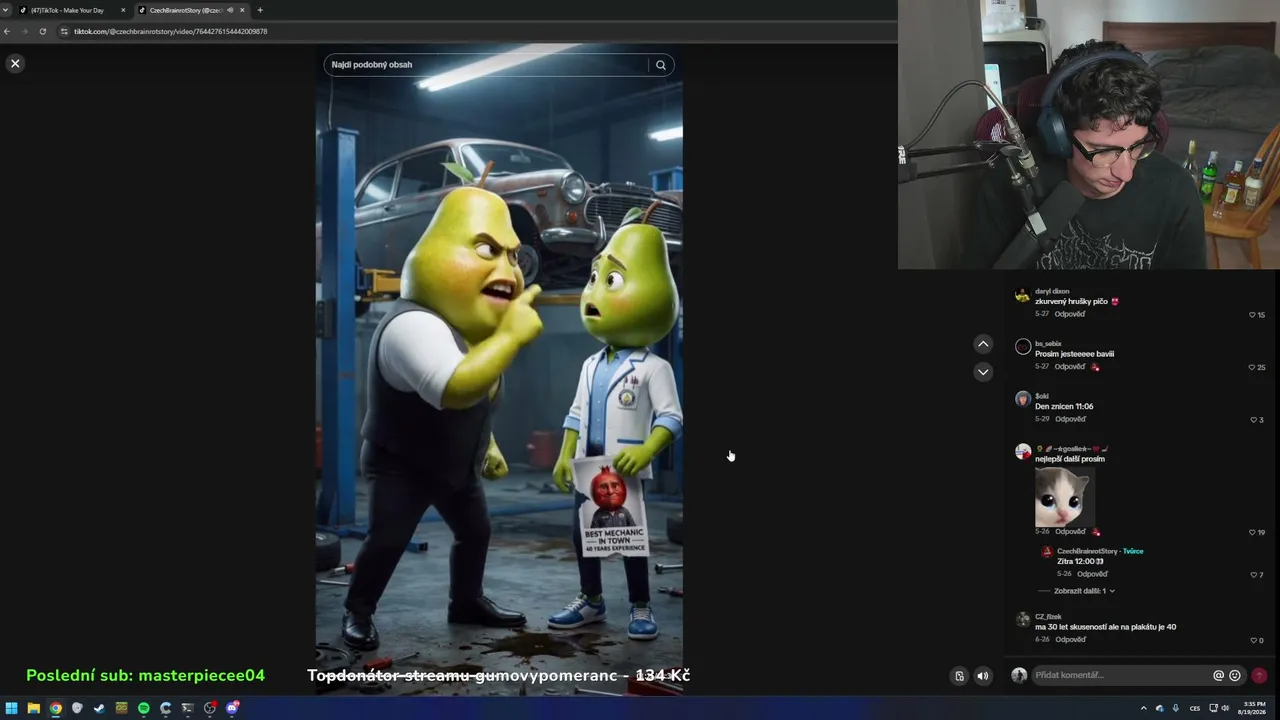Open bs_sebix's profile avatar

1022,347
